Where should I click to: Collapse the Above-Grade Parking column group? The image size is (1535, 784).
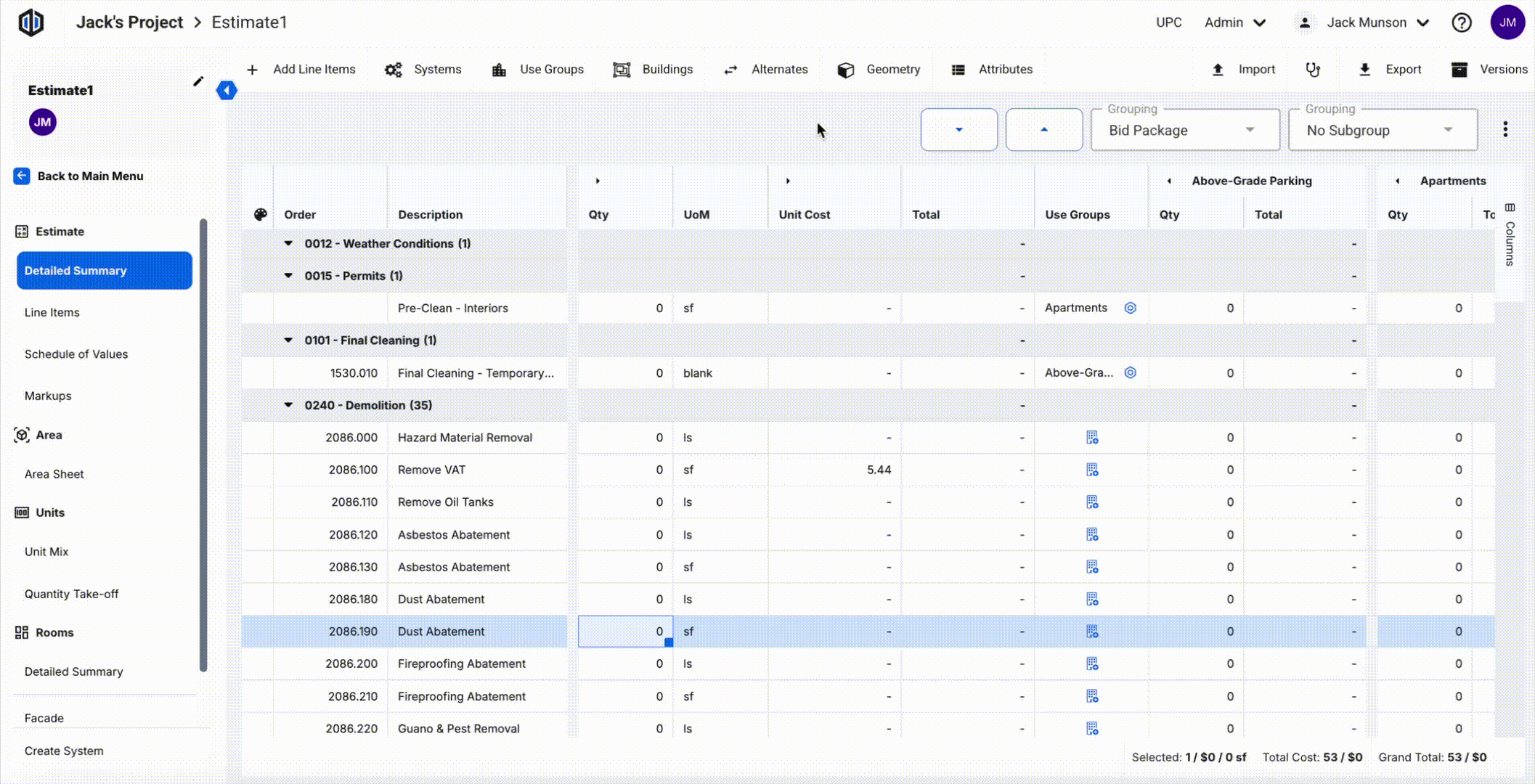coord(1169,181)
